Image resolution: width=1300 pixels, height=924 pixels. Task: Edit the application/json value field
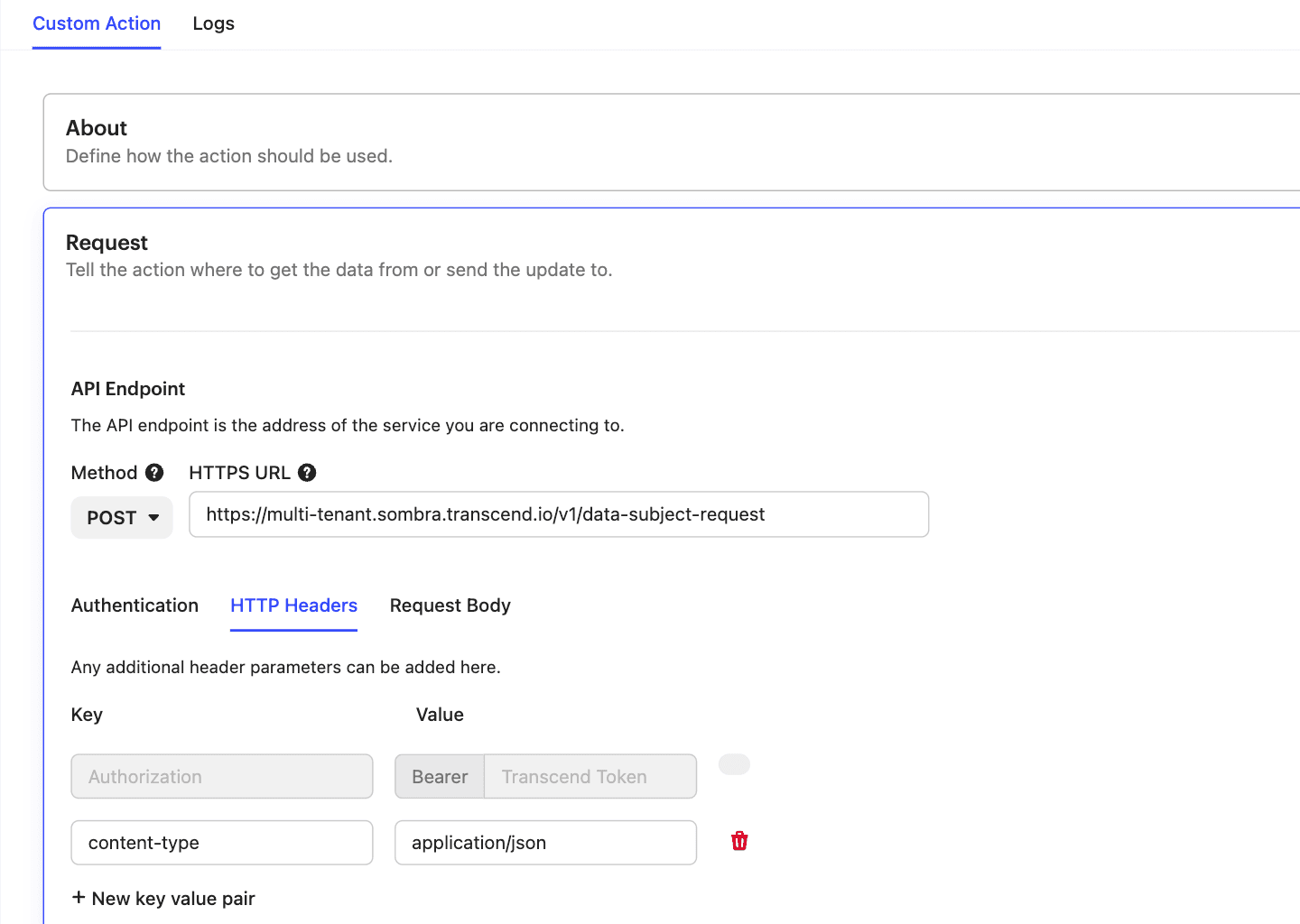coord(544,842)
